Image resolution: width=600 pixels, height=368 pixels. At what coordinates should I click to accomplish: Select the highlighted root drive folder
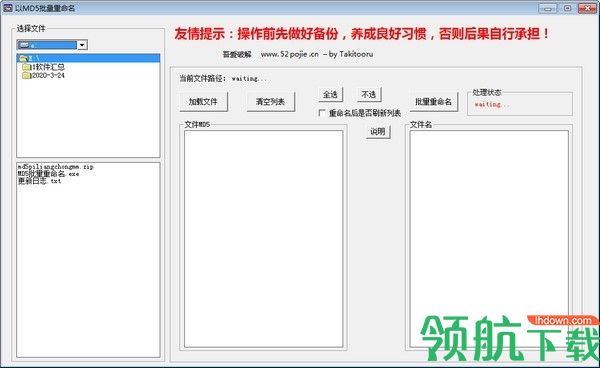pyautogui.click(x=88, y=58)
